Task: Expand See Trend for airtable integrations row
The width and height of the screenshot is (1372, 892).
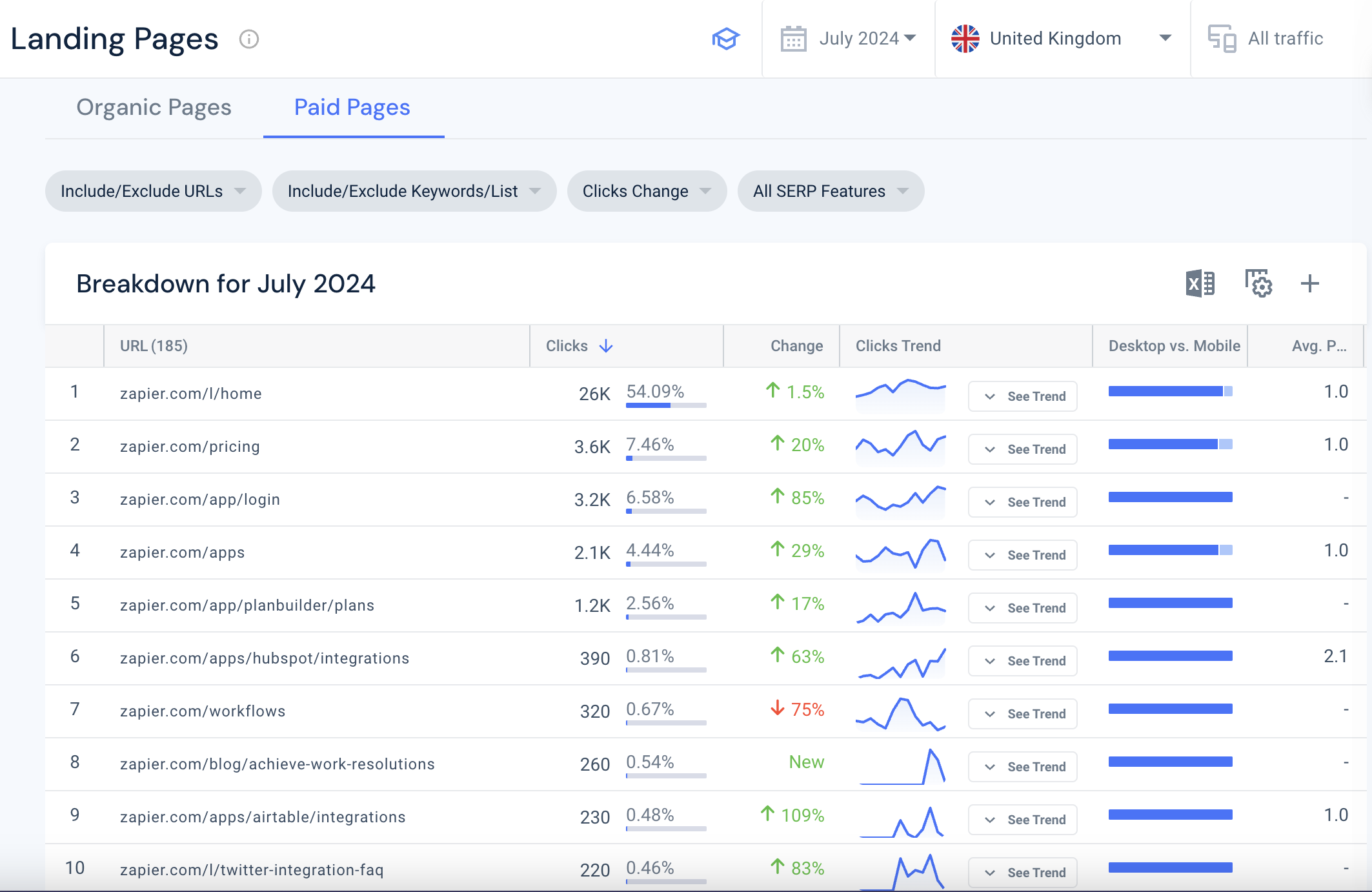Action: [x=1023, y=820]
